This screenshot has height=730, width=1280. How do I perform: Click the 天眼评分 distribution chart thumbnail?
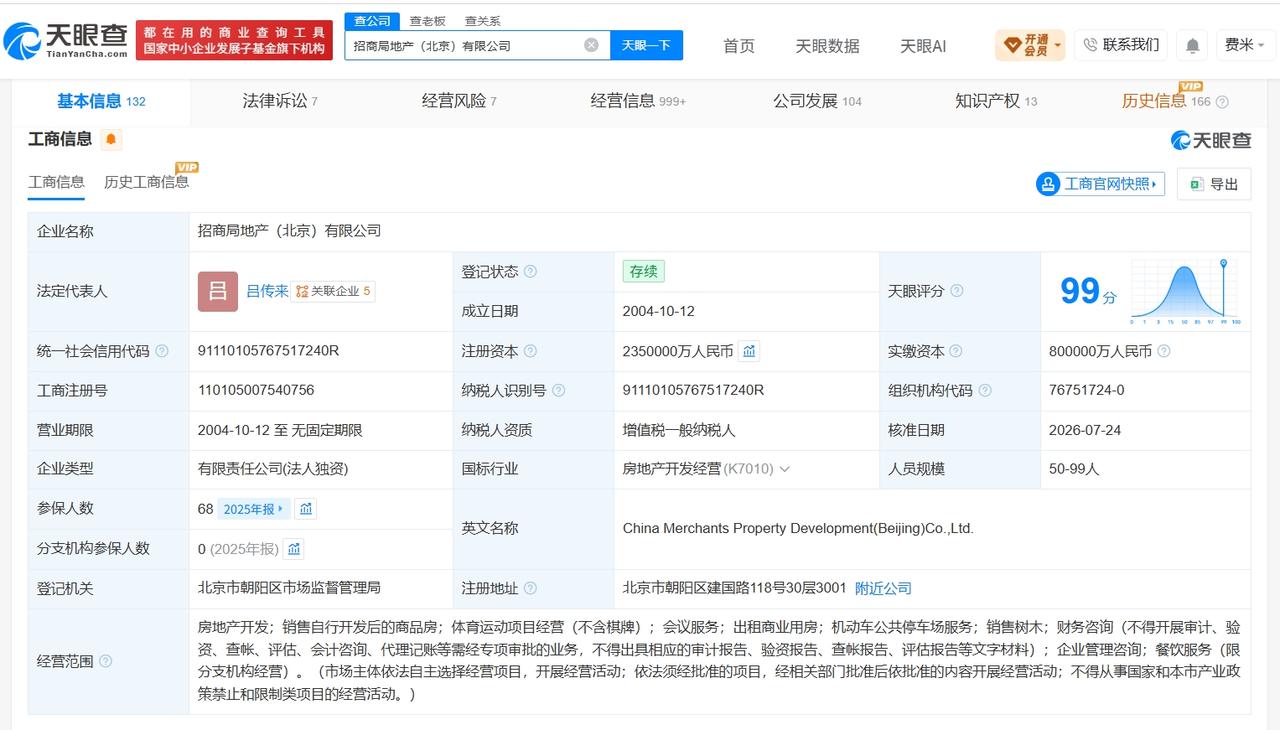(1185, 291)
